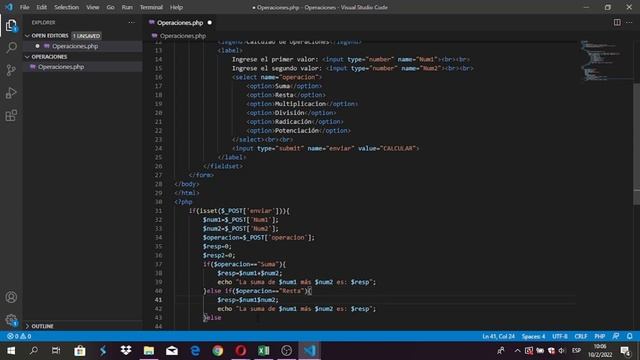640x360 pixels.
Task: Open File Explorer from taskbar
Action: tap(149, 351)
